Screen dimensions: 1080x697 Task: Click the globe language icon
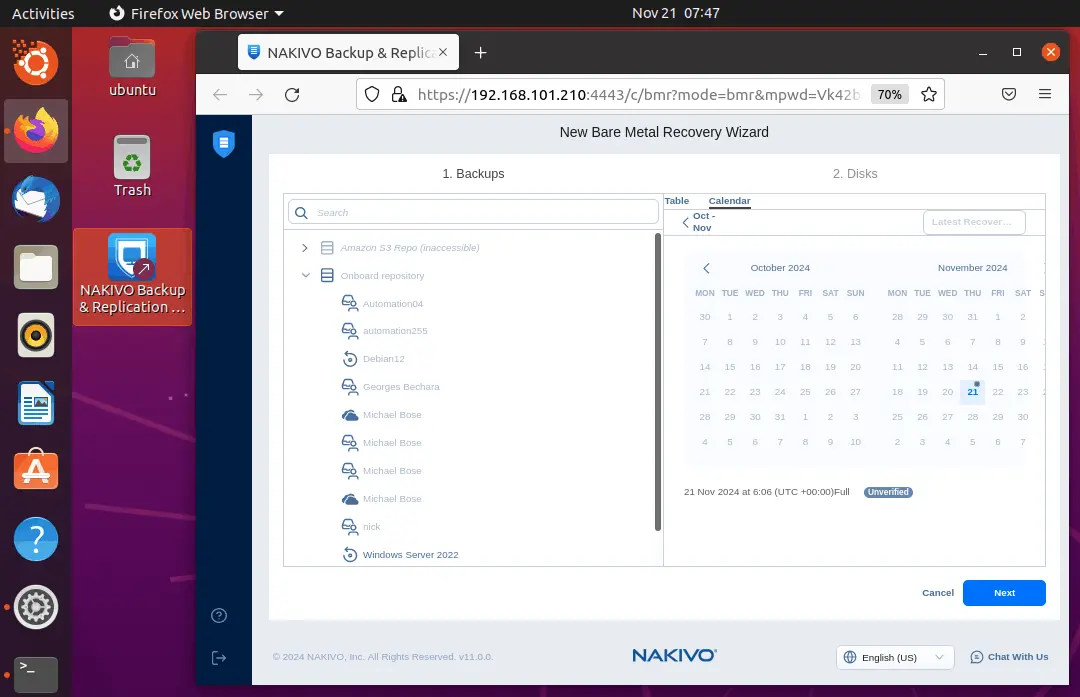coord(850,657)
